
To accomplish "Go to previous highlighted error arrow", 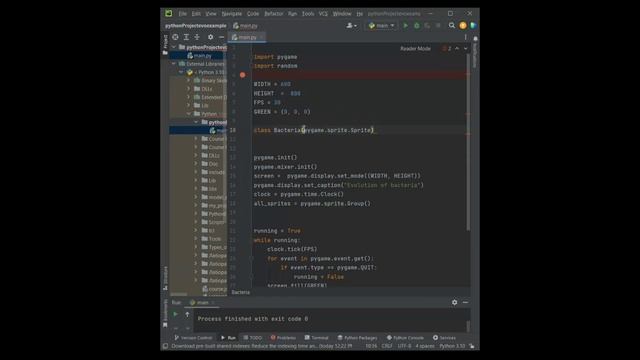I will coord(457,49).
